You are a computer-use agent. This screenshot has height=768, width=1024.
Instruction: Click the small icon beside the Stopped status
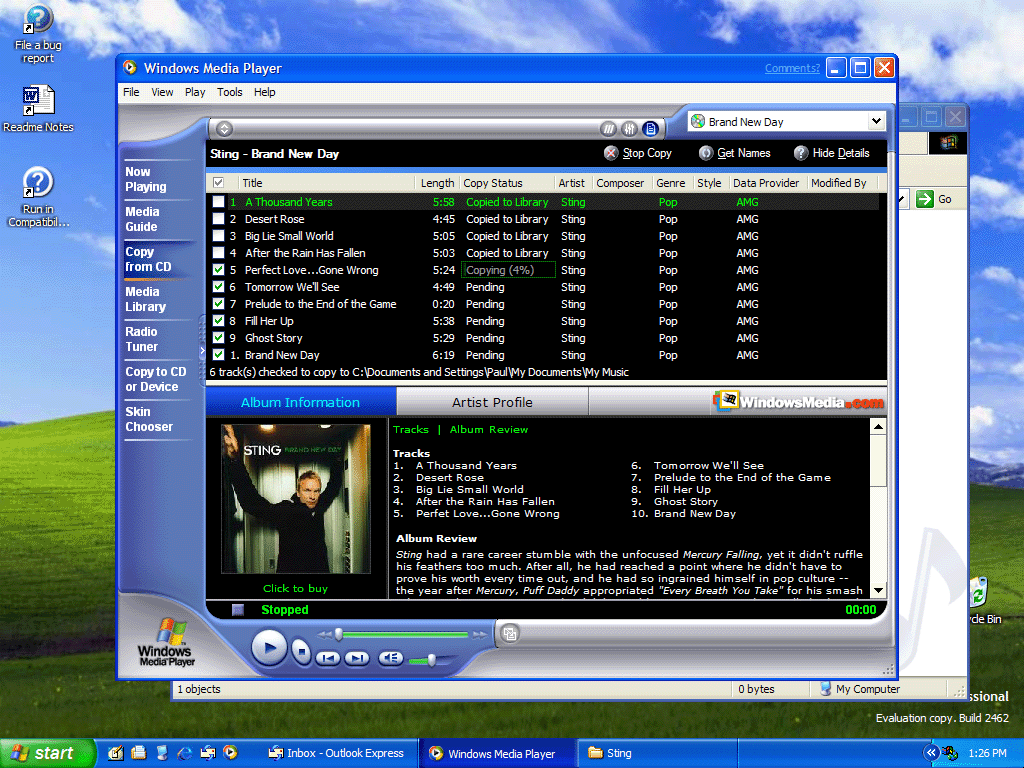(238, 610)
